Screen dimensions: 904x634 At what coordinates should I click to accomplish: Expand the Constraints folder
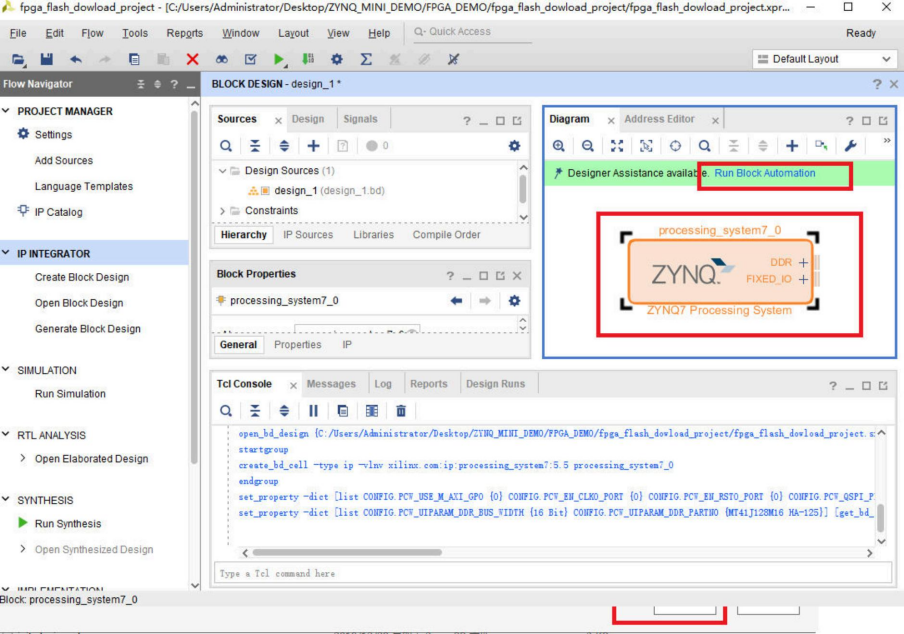coord(223,211)
